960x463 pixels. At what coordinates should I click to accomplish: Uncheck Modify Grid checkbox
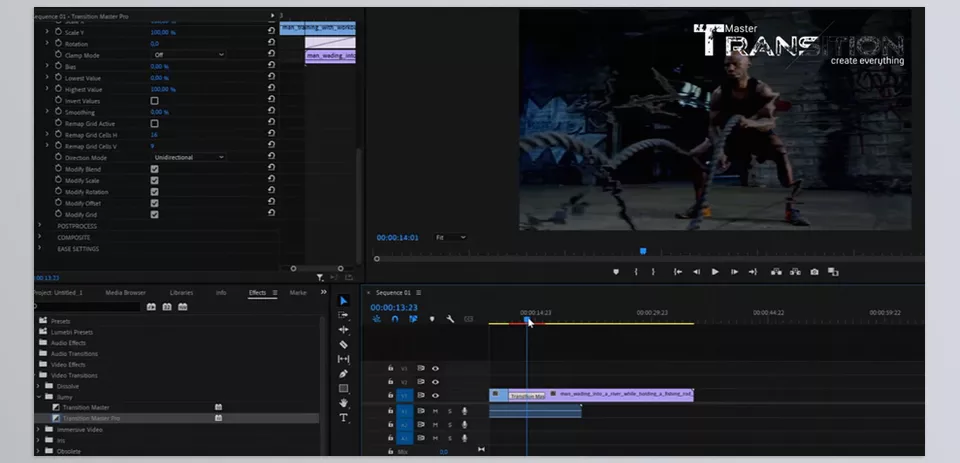(154, 214)
